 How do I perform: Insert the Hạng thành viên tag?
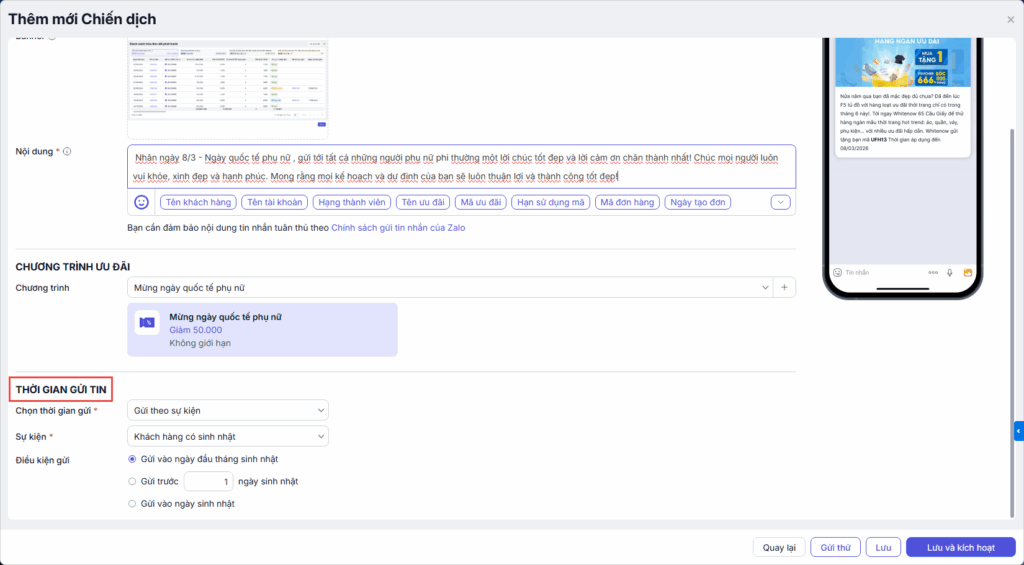(351, 202)
